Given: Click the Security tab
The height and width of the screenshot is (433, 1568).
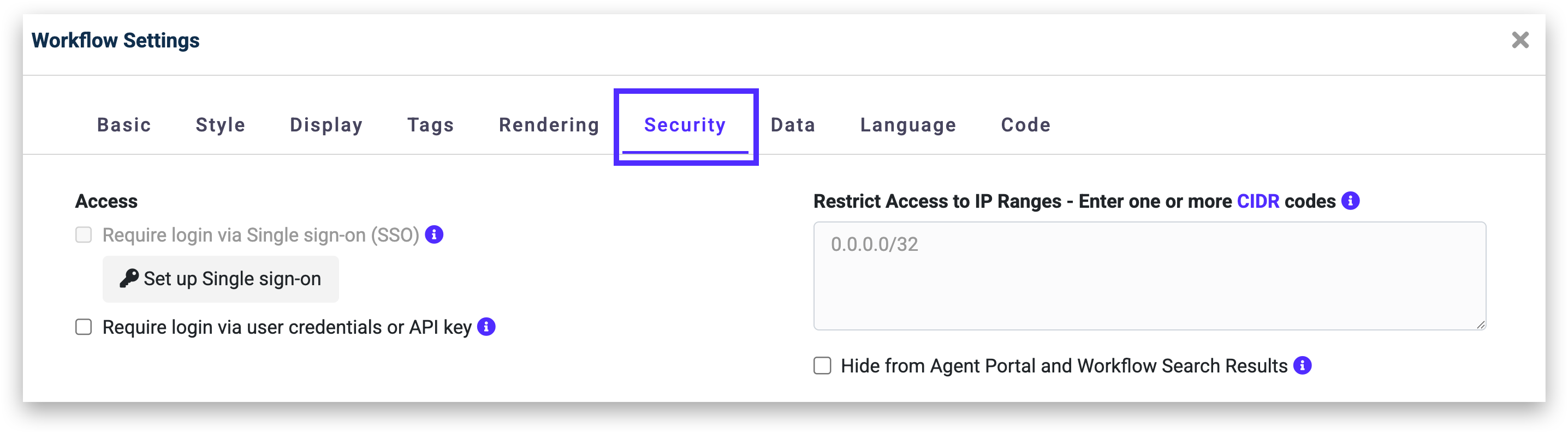Looking at the screenshot, I should 685,125.
